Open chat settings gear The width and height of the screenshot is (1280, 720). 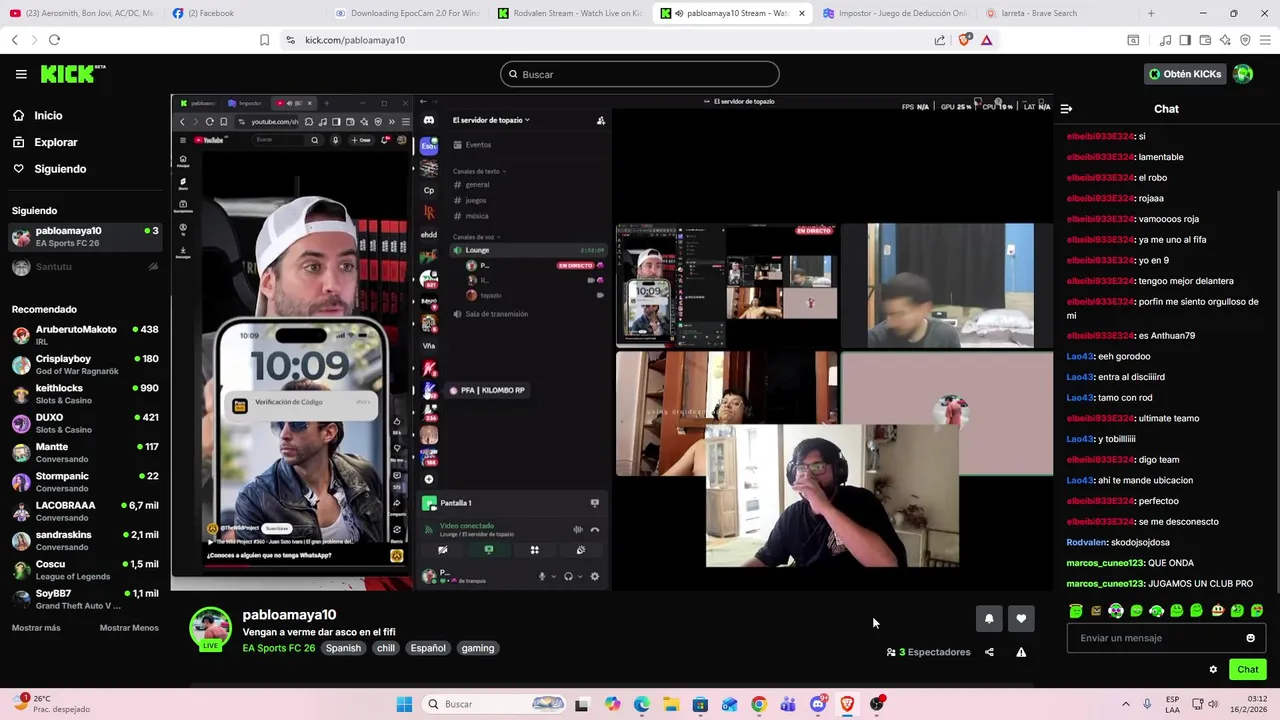pos(1213,670)
